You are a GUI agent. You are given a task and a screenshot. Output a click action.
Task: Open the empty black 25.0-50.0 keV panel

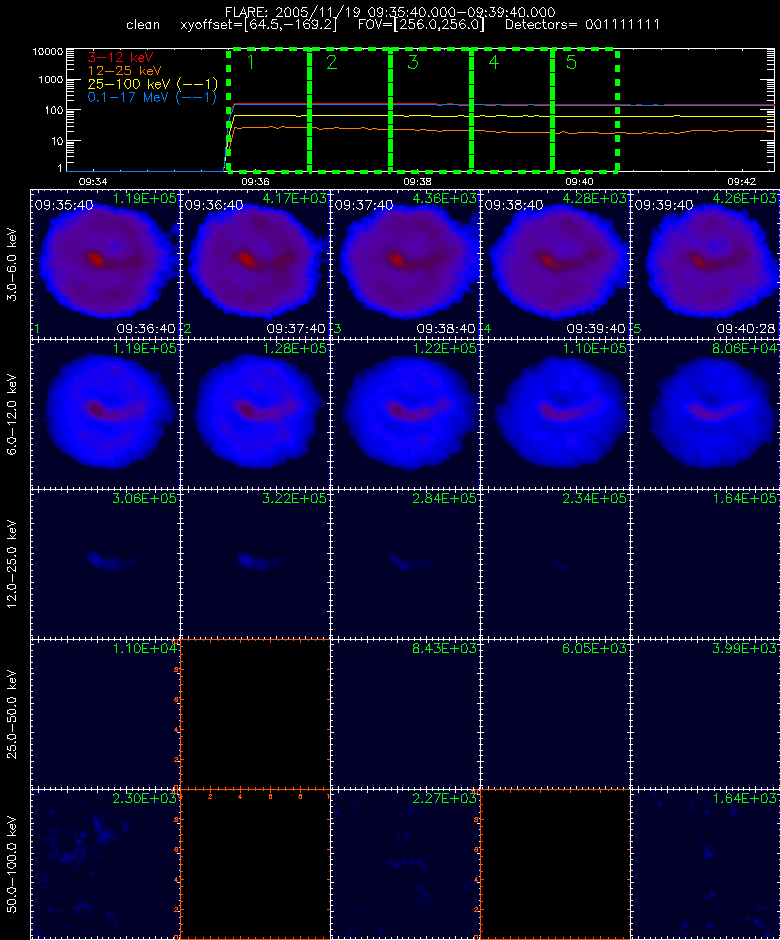pyautogui.click(x=255, y=713)
